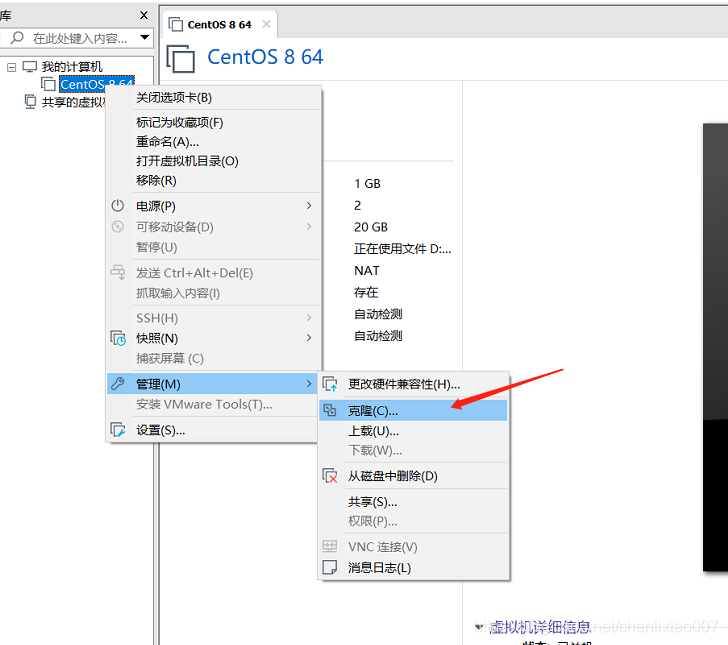This screenshot has width=728, height=645.
Task: Open 设置(S)... menu entry
Action: pyautogui.click(x=213, y=430)
